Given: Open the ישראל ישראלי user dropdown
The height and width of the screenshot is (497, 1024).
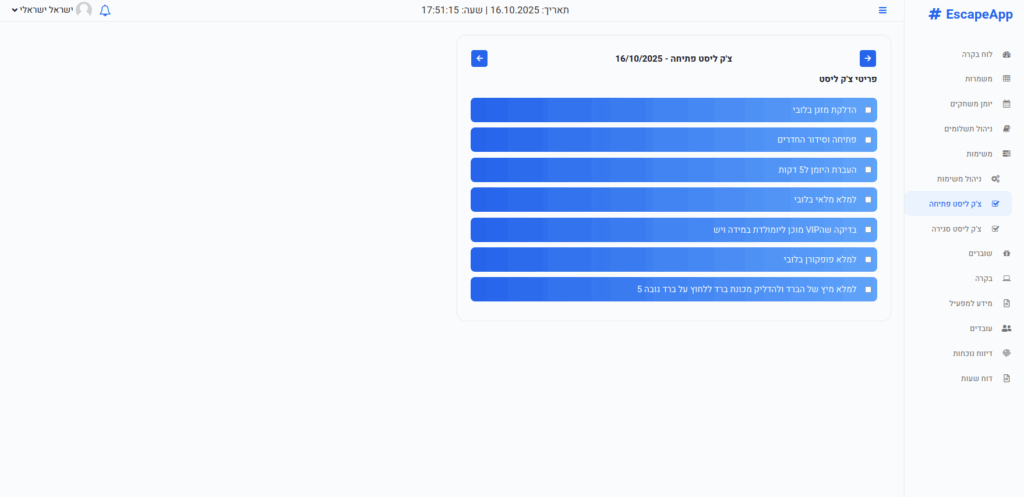Looking at the screenshot, I should pos(45,10).
